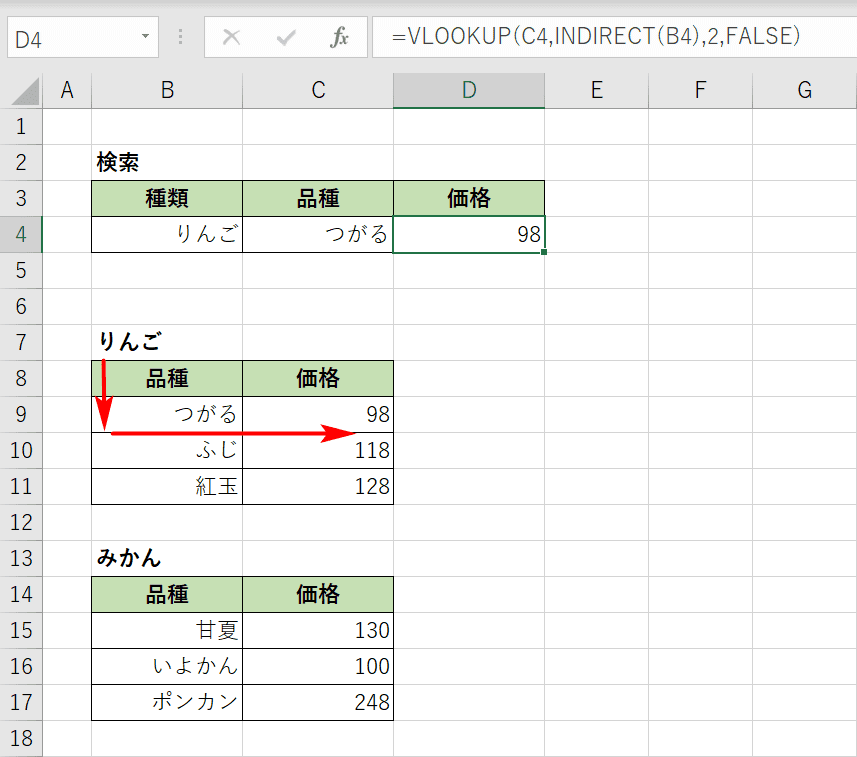Click cell B4 containing りんご
The width and height of the screenshot is (857, 757).
(167, 234)
